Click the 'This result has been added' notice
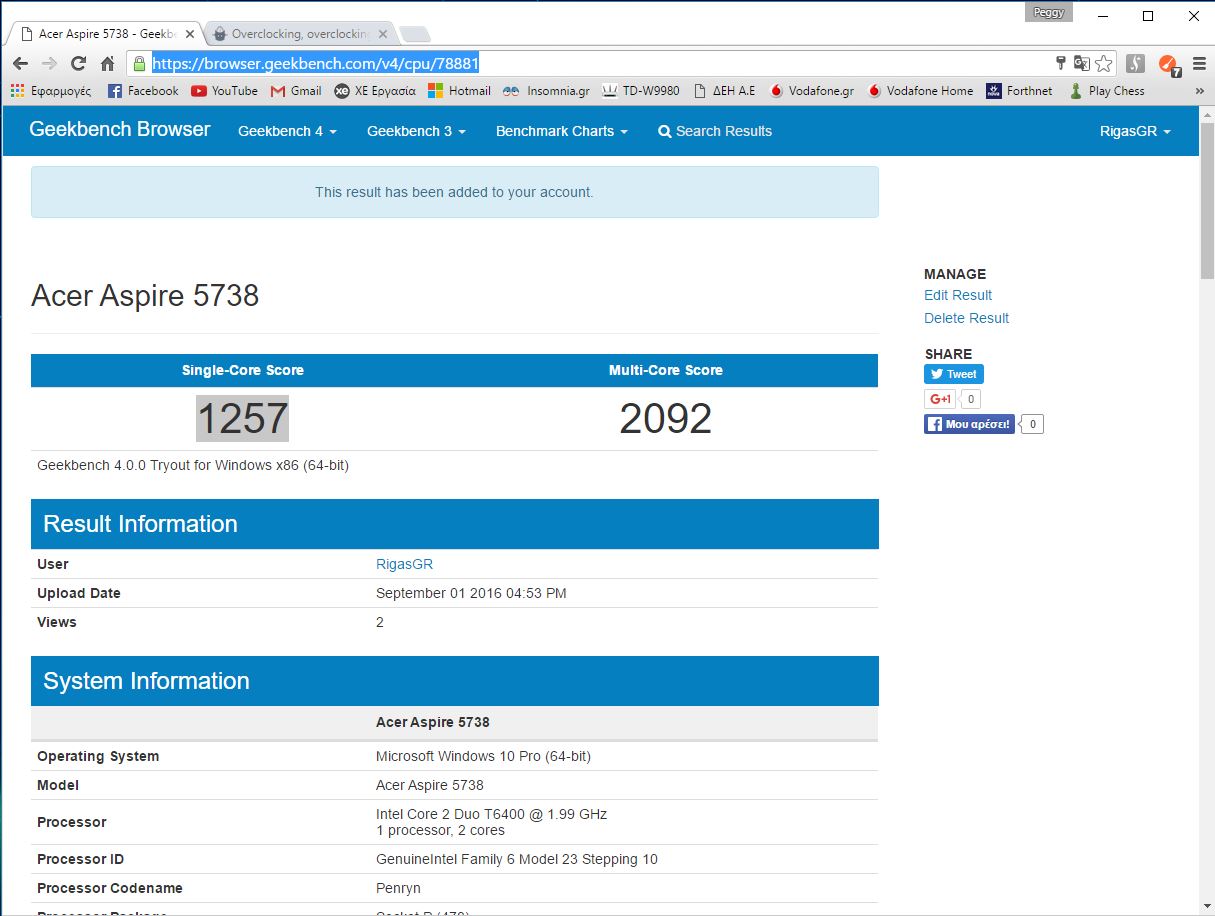 coord(454,192)
